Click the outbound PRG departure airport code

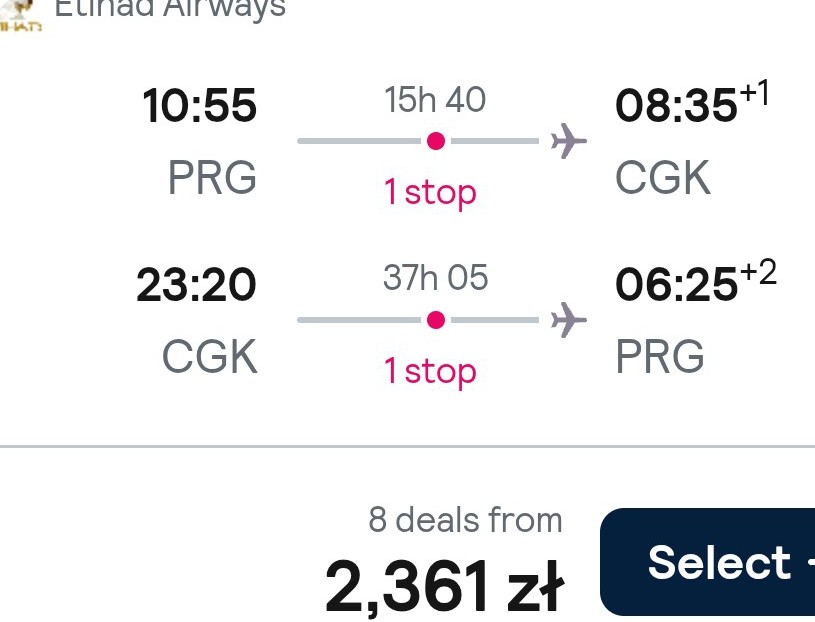pos(212,177)
